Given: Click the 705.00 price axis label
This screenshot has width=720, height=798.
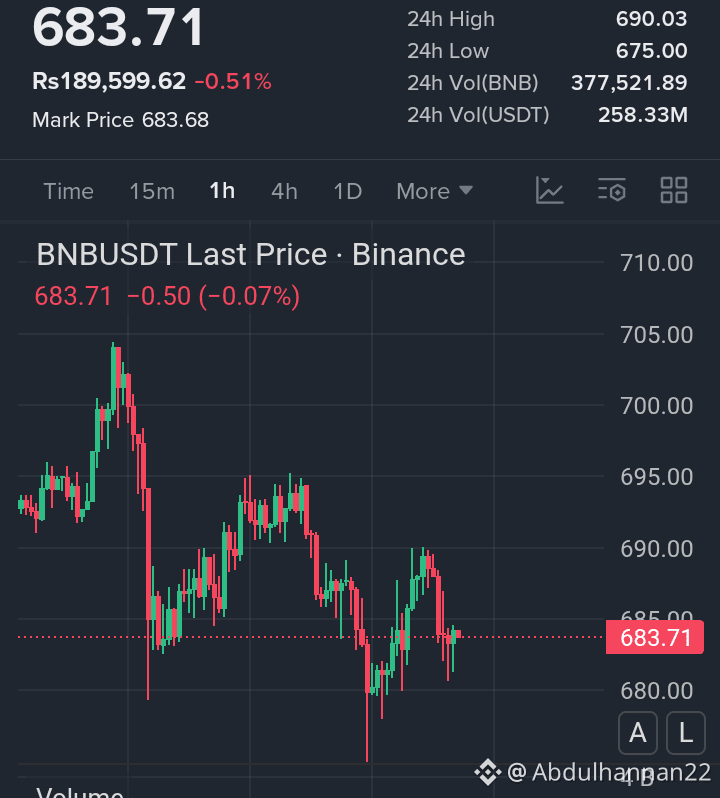Looking at the screenshot, I should click(x=656, y=335).
